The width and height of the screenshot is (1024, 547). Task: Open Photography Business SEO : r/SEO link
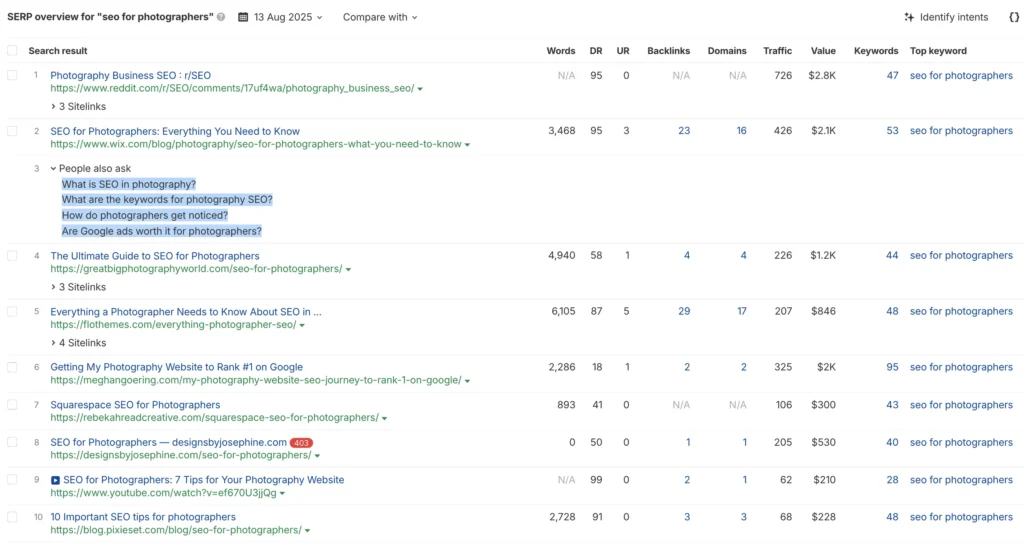(131, 76)
